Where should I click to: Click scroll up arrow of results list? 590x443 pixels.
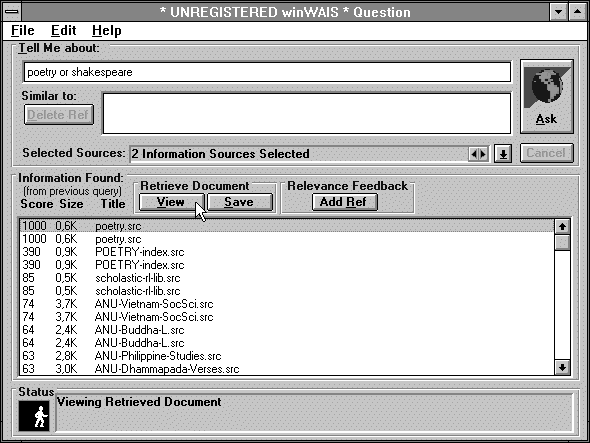point(562,226)
